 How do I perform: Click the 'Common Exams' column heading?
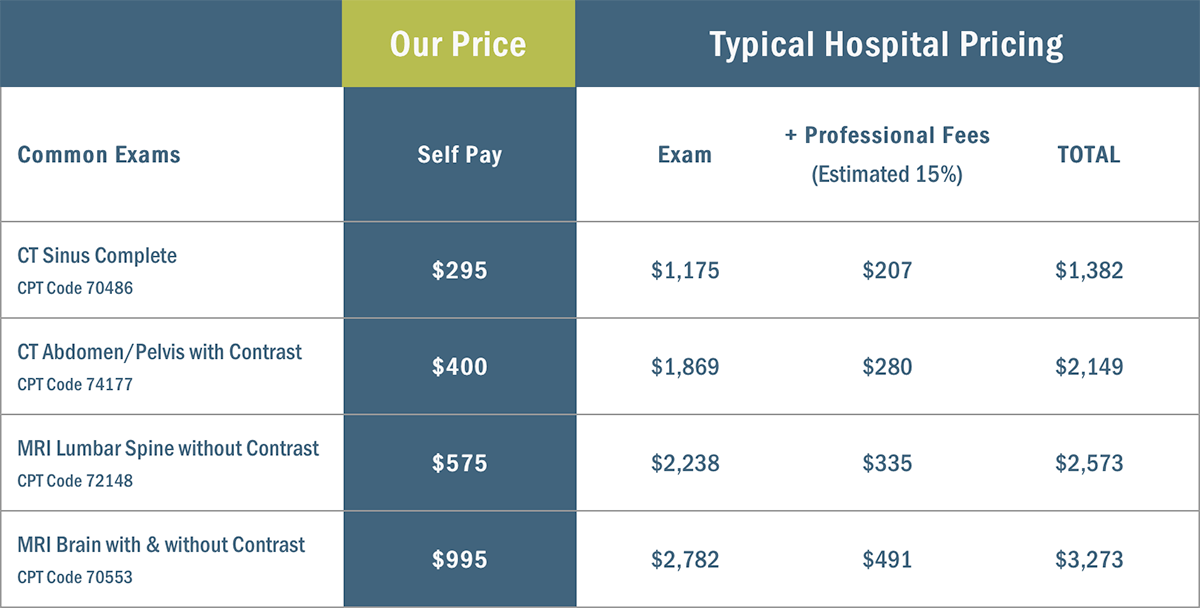pos(99,155)
